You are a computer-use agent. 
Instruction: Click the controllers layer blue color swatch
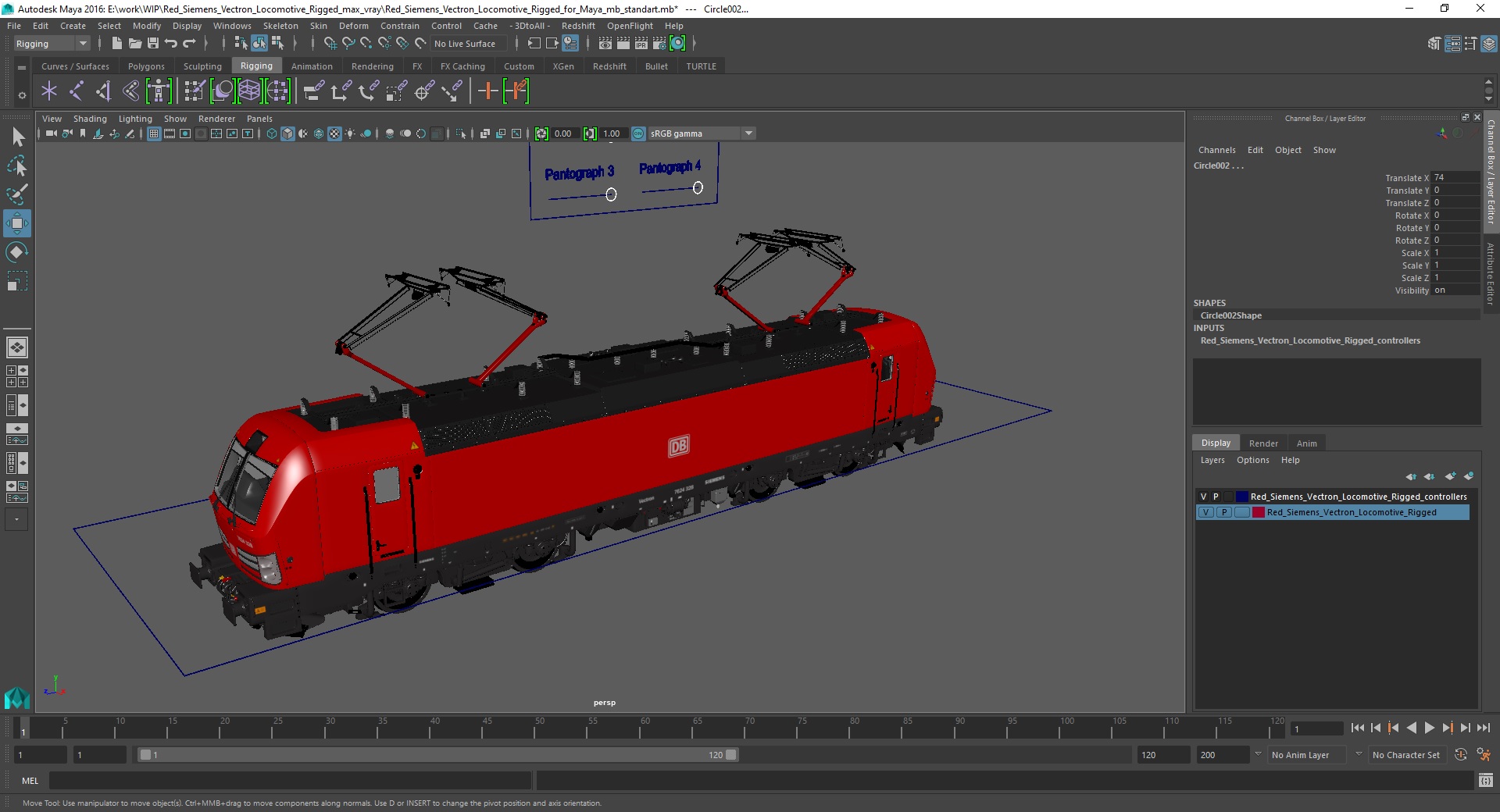(1241, 497)
